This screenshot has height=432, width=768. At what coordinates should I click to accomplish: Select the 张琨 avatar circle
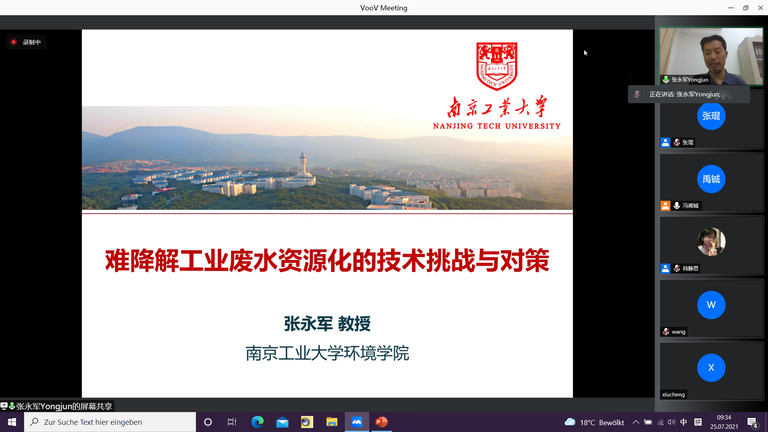coord(711,116)
